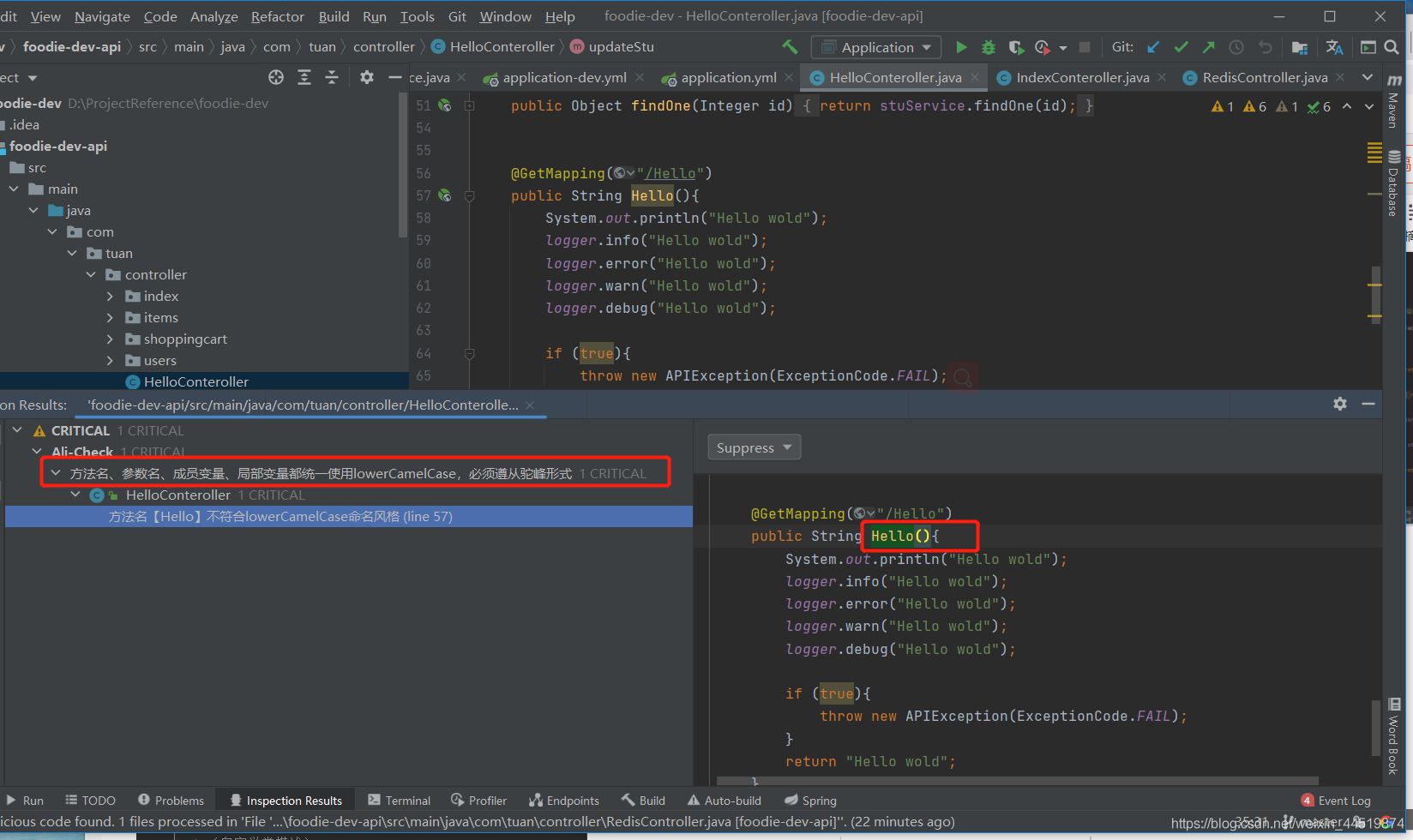This screenshot has width=1413, height=840.
Task: Build project with the hammer icon
Action: (x=790, y=47)
